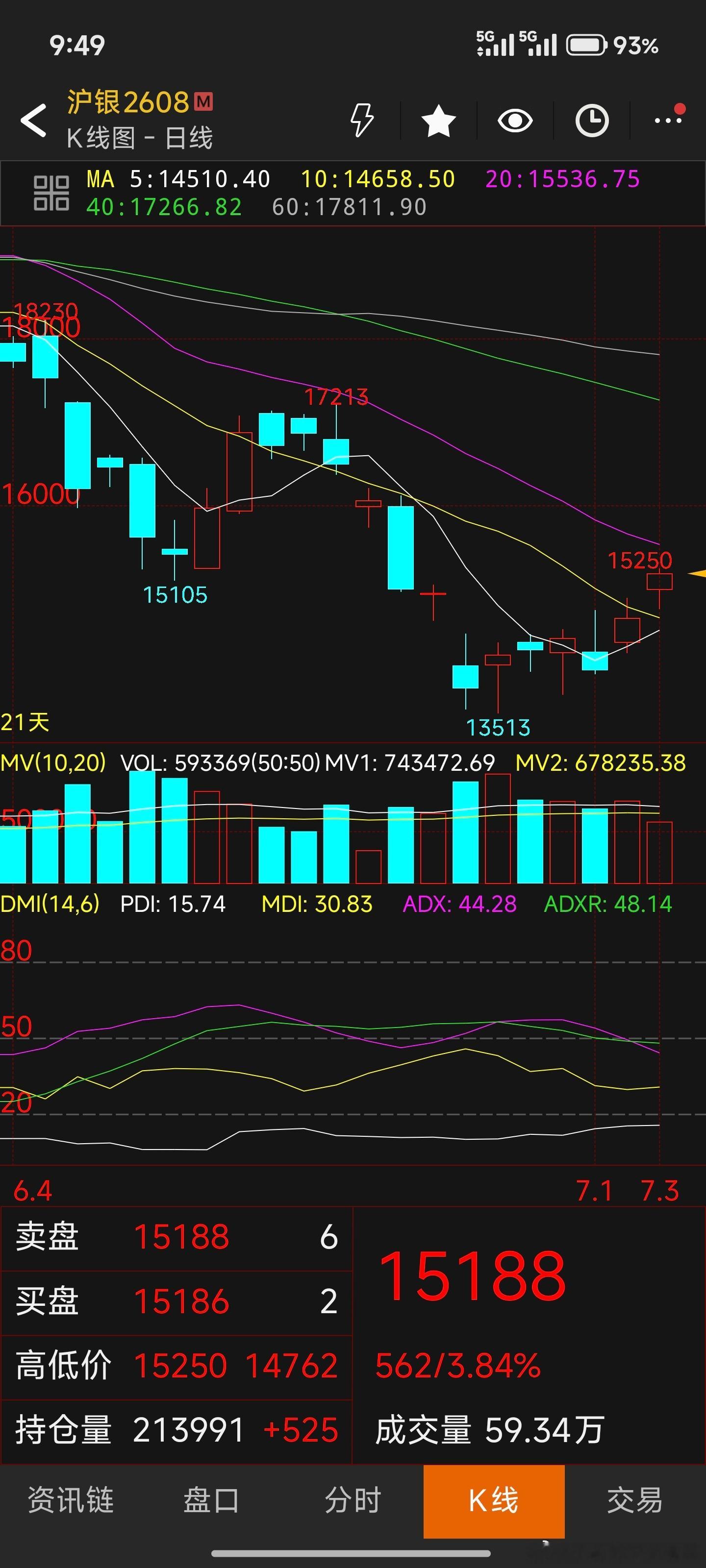Tap MA 10:14658.50 value
Image resolution: width=706 pixels, height=1568 pixels.
[x=378, y=179]
